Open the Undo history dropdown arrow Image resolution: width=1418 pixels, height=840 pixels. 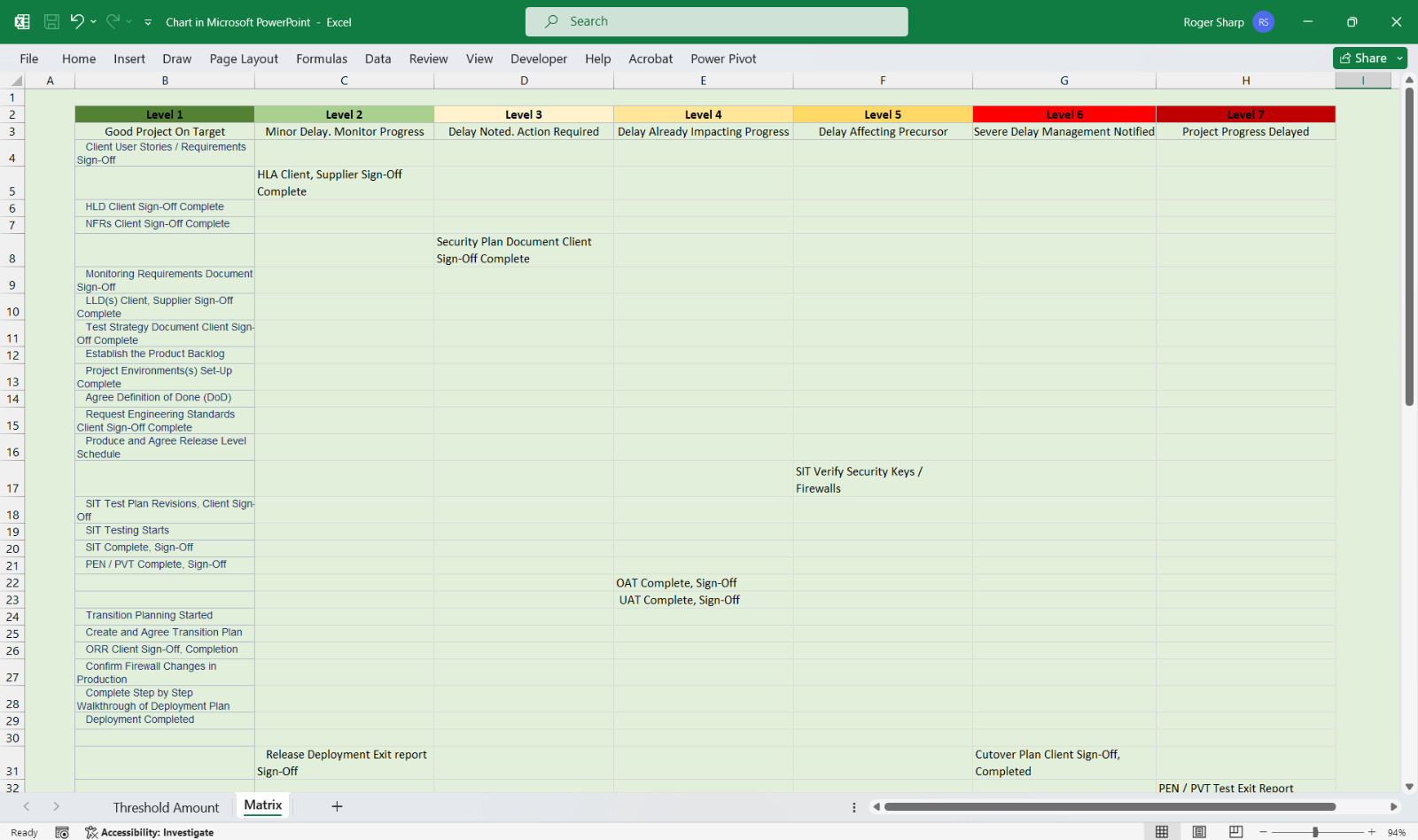(93, 22)
